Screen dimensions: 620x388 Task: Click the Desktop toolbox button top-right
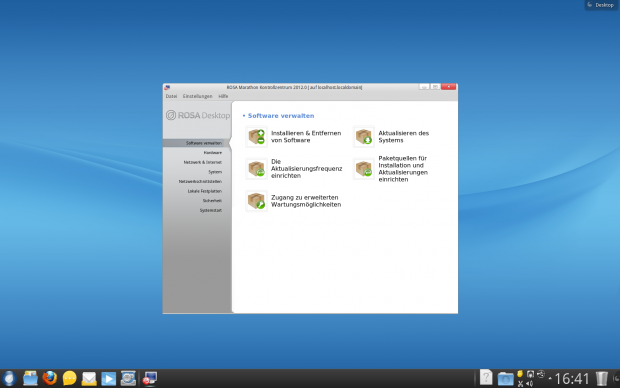[601, 5]
